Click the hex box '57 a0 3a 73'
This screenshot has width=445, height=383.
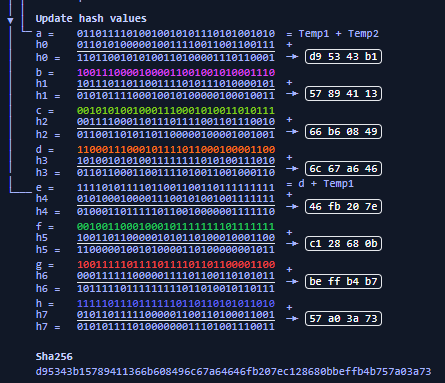[343, 319]
